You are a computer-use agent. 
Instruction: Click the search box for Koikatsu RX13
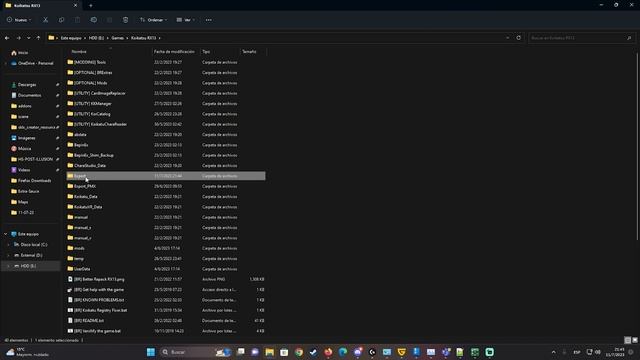(x=581, y=38)
